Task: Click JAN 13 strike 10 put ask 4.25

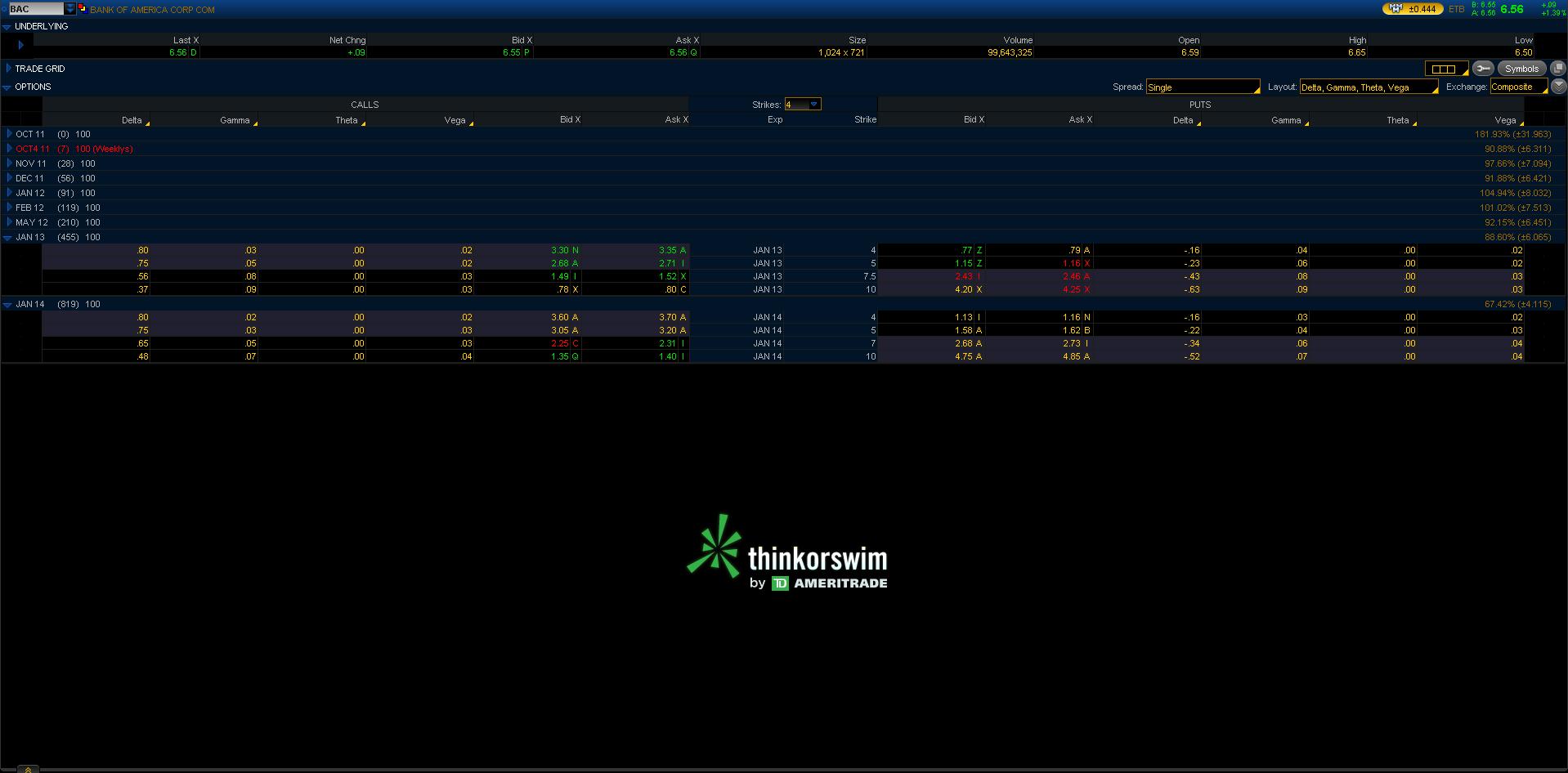Action: click(x=1072, y=290)
